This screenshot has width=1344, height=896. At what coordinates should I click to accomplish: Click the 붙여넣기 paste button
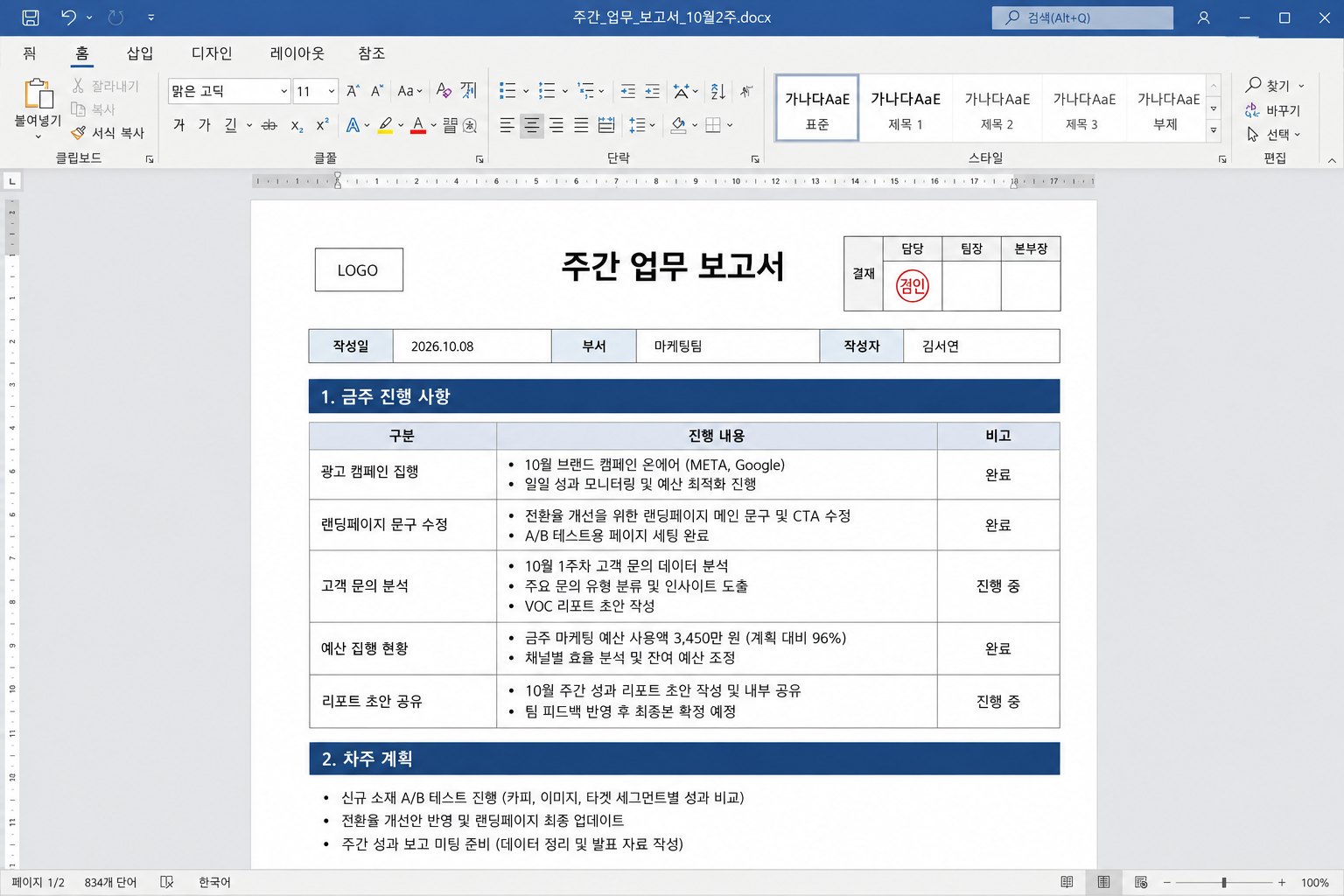point(38,108)
